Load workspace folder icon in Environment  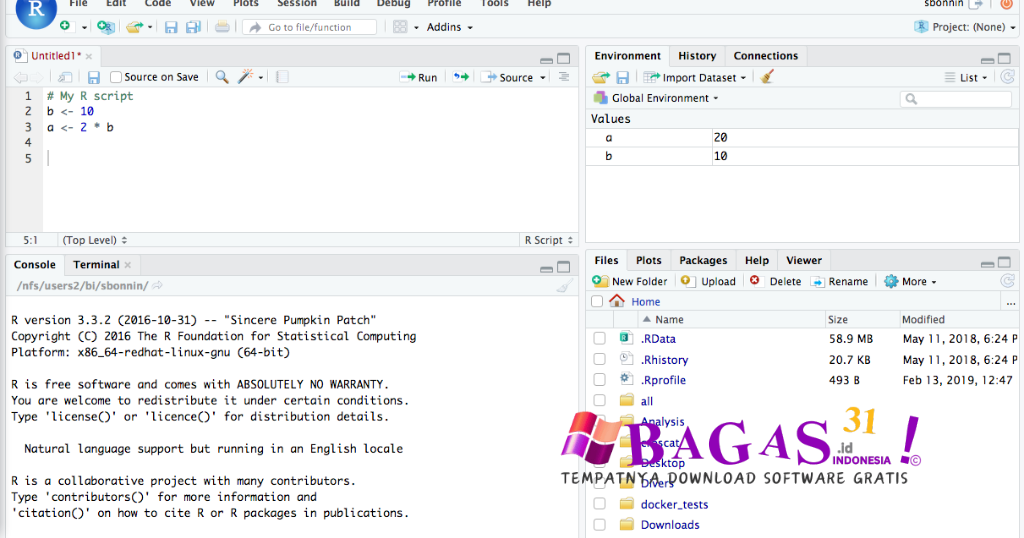pyautogui.click(x=601, y=78)
